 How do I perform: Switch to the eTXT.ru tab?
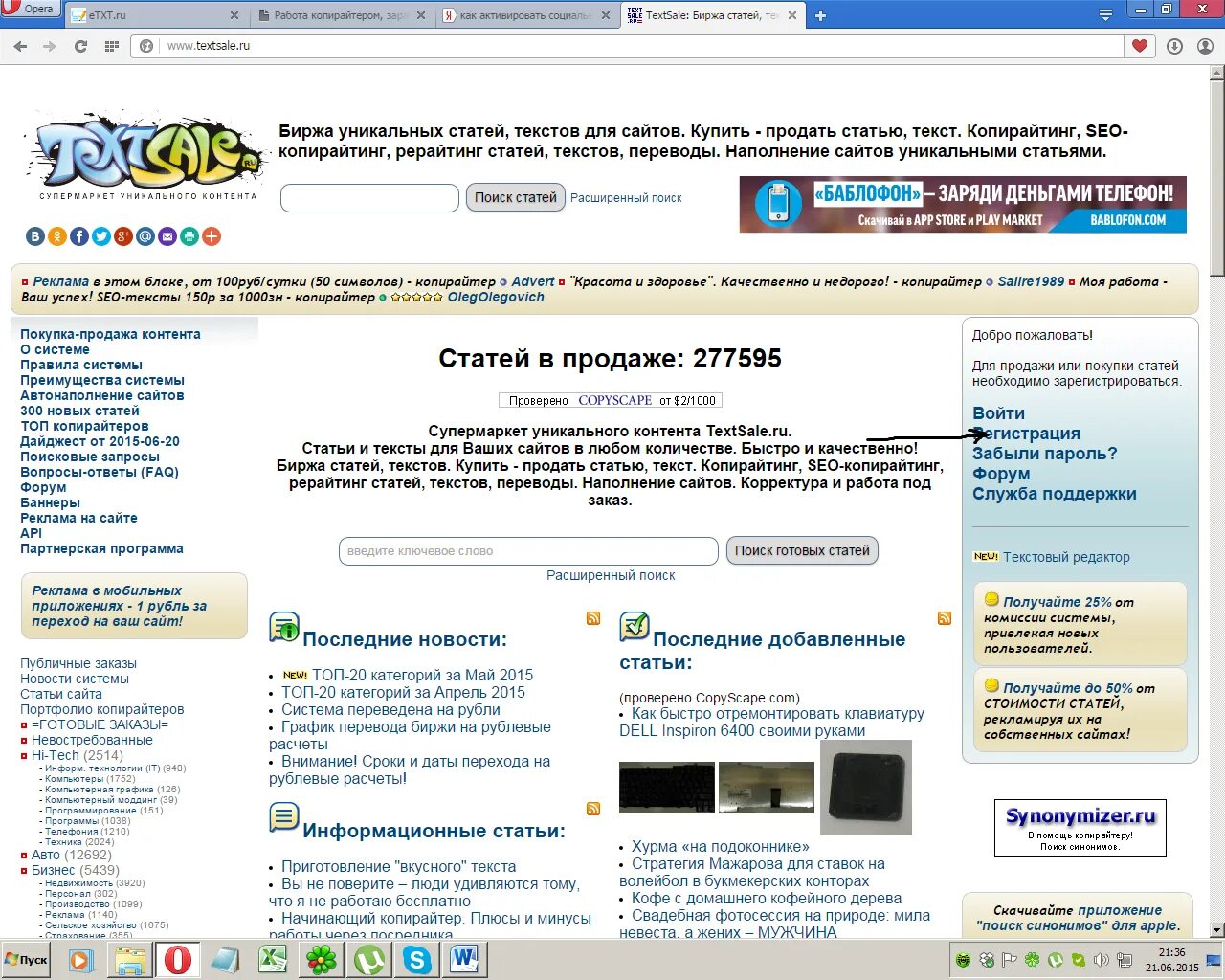[157, 15]
